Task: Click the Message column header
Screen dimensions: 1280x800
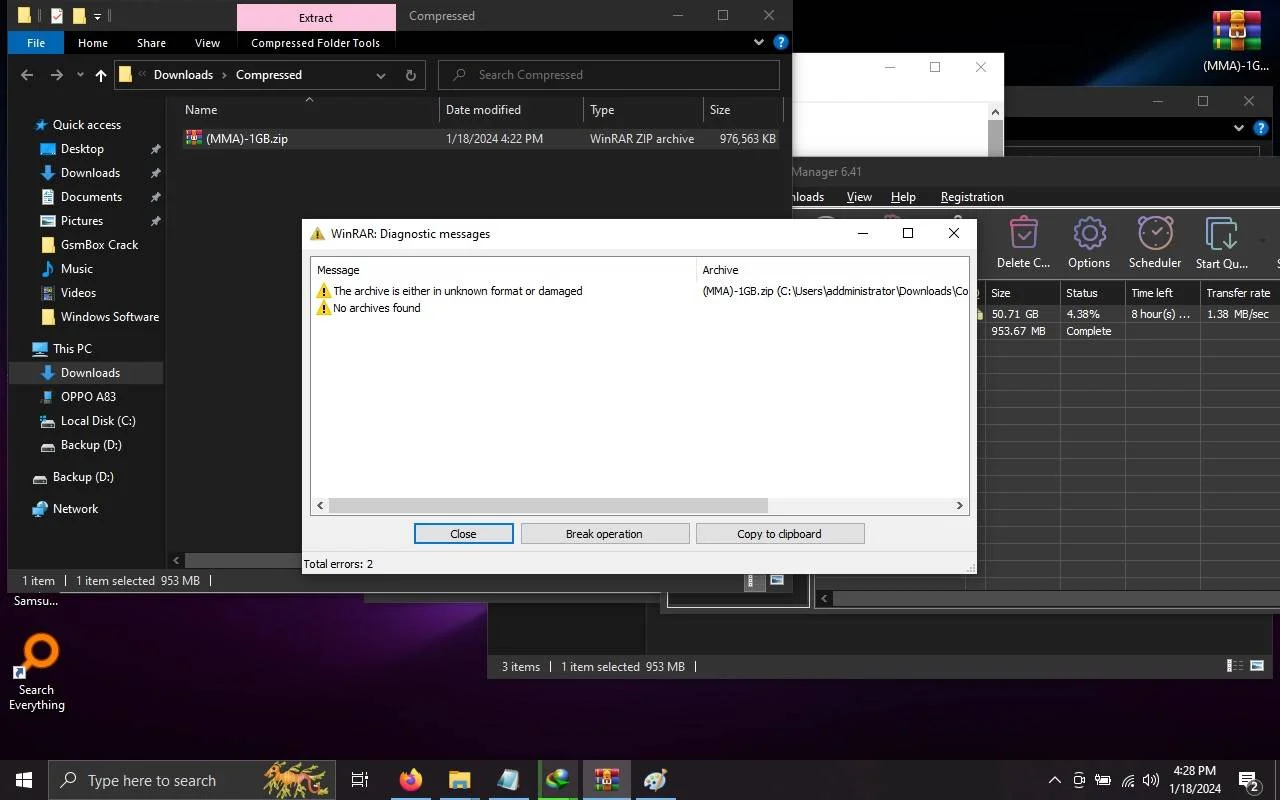Action: click(x=504, y=270)
